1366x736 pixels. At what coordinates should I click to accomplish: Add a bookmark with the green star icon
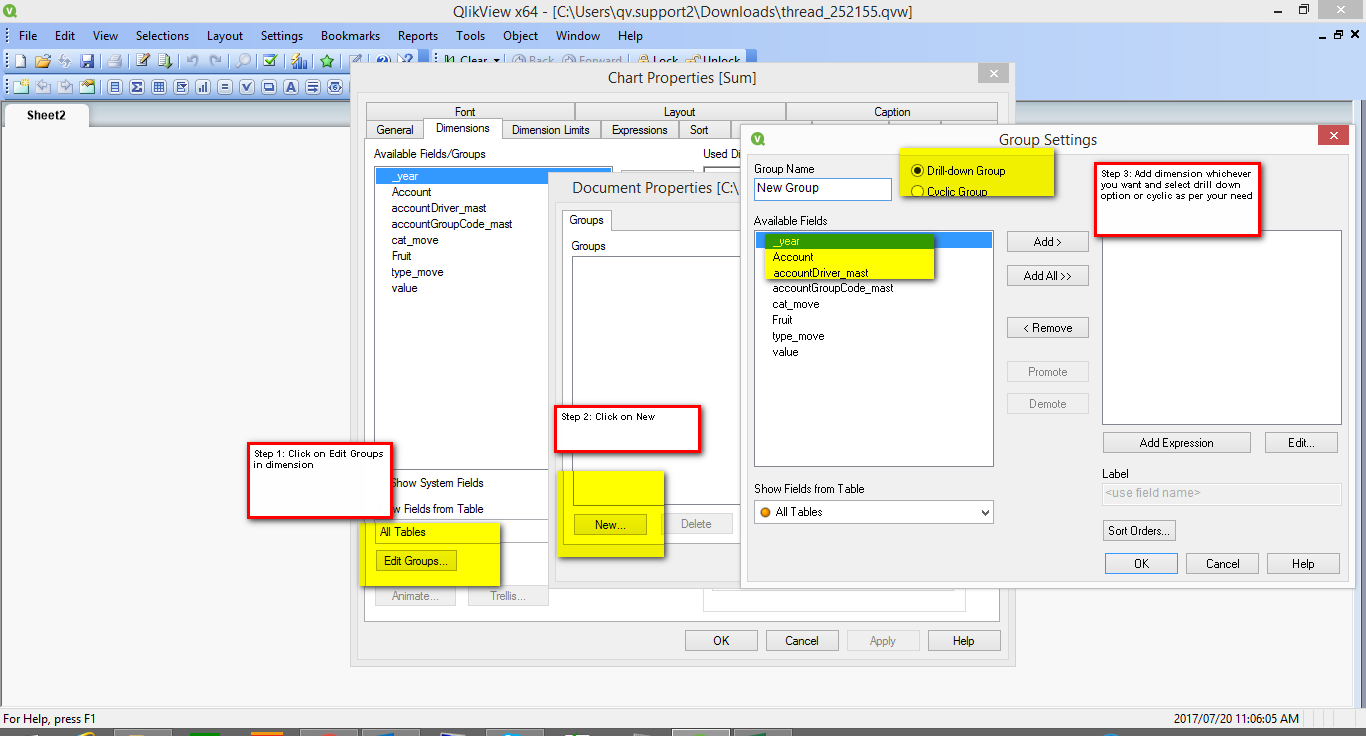pos(327,61)
